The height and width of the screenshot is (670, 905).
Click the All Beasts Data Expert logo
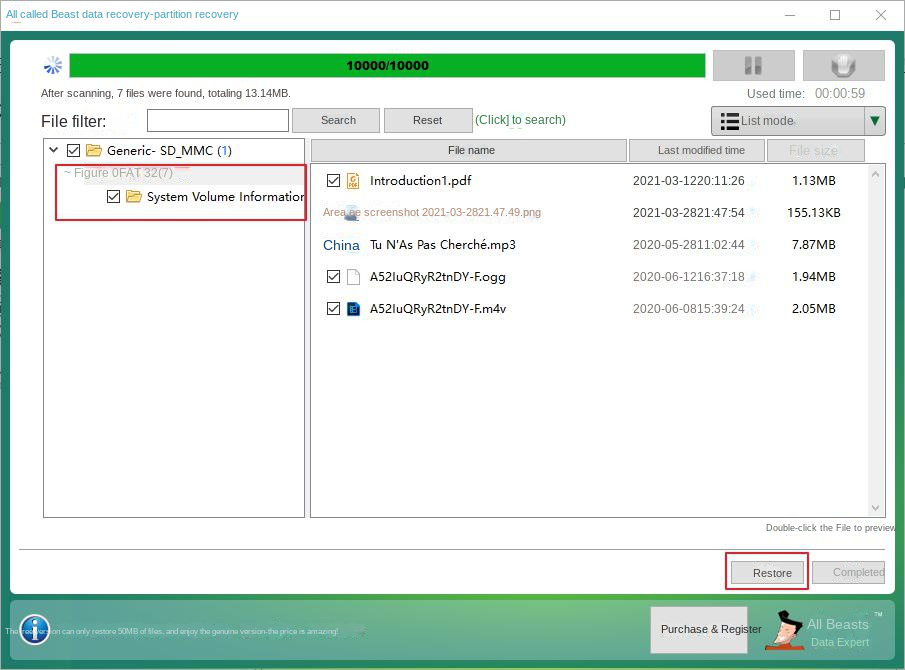click(784, 630)
